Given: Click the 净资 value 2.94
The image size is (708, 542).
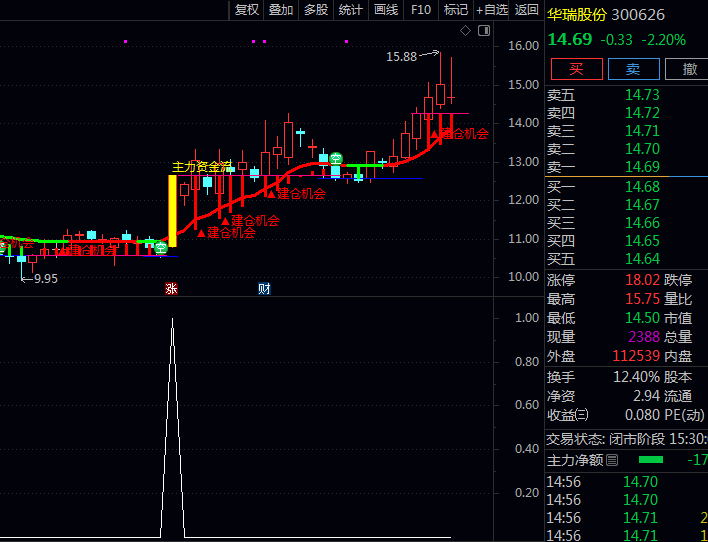Looking at the screenshot, I should (x=647, y=396).
